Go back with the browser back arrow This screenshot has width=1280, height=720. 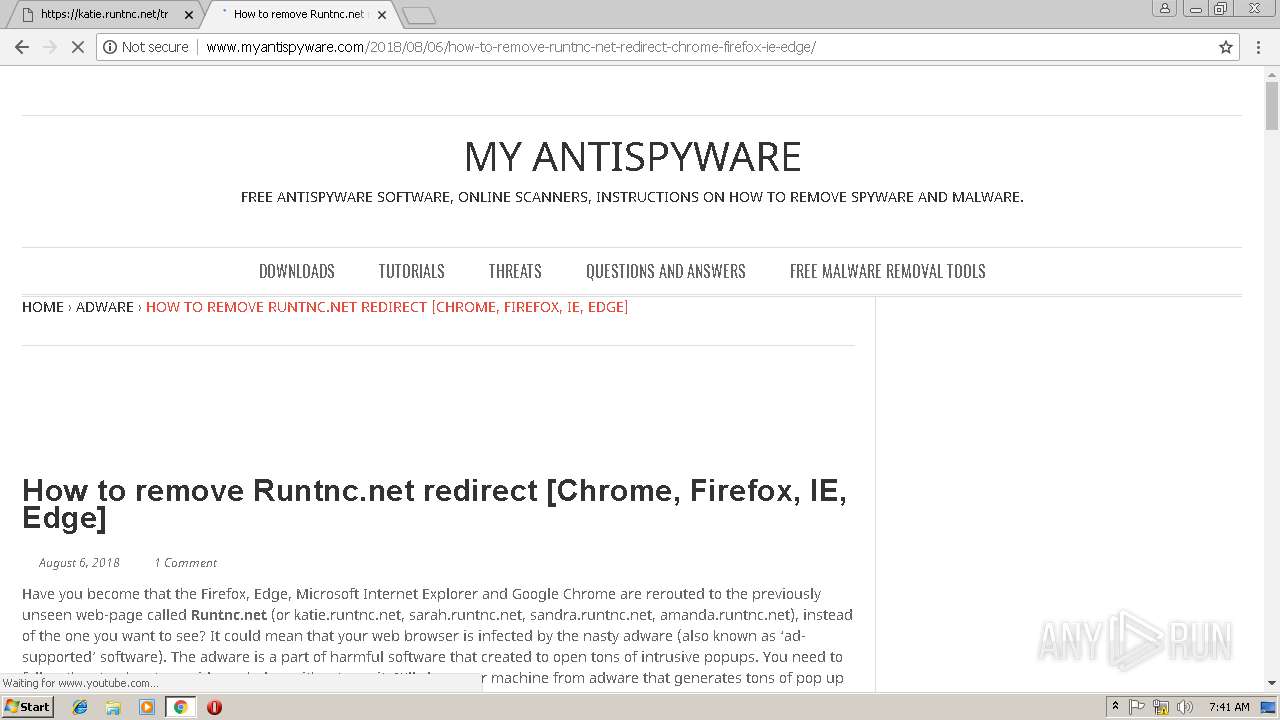tap(22, 47)
